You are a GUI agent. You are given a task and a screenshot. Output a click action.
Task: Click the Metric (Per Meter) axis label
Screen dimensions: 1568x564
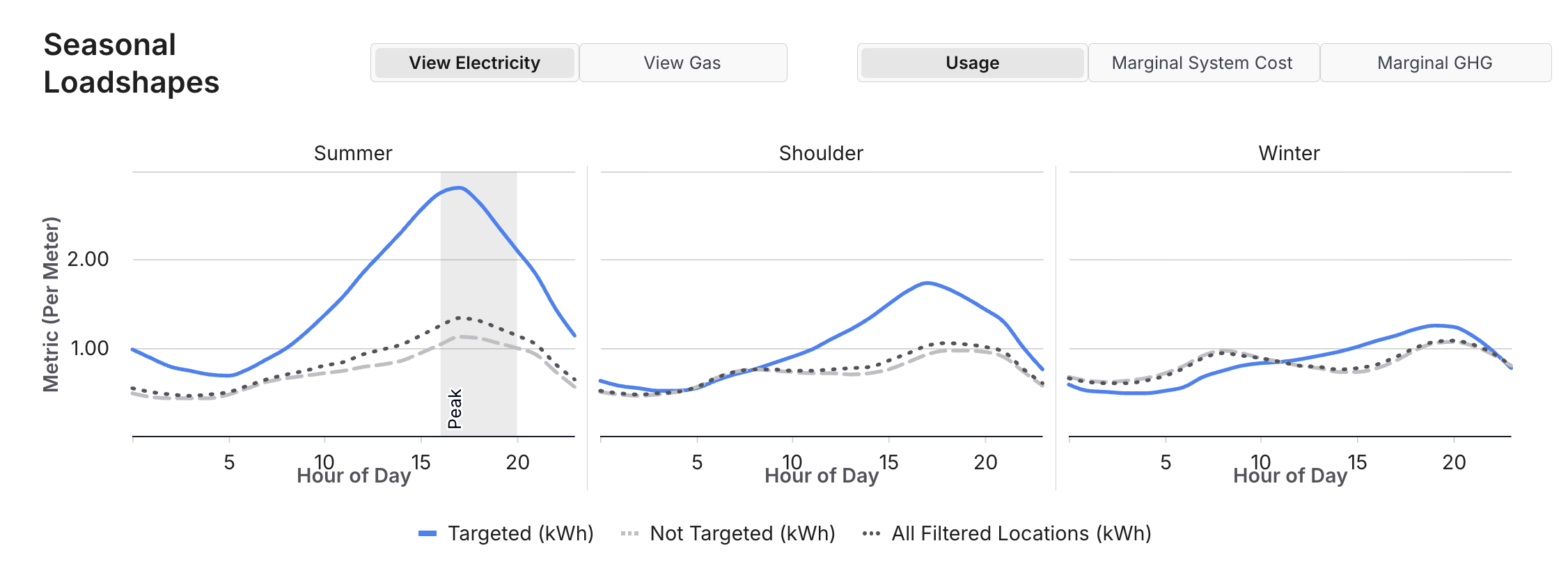tap(51, 304)
